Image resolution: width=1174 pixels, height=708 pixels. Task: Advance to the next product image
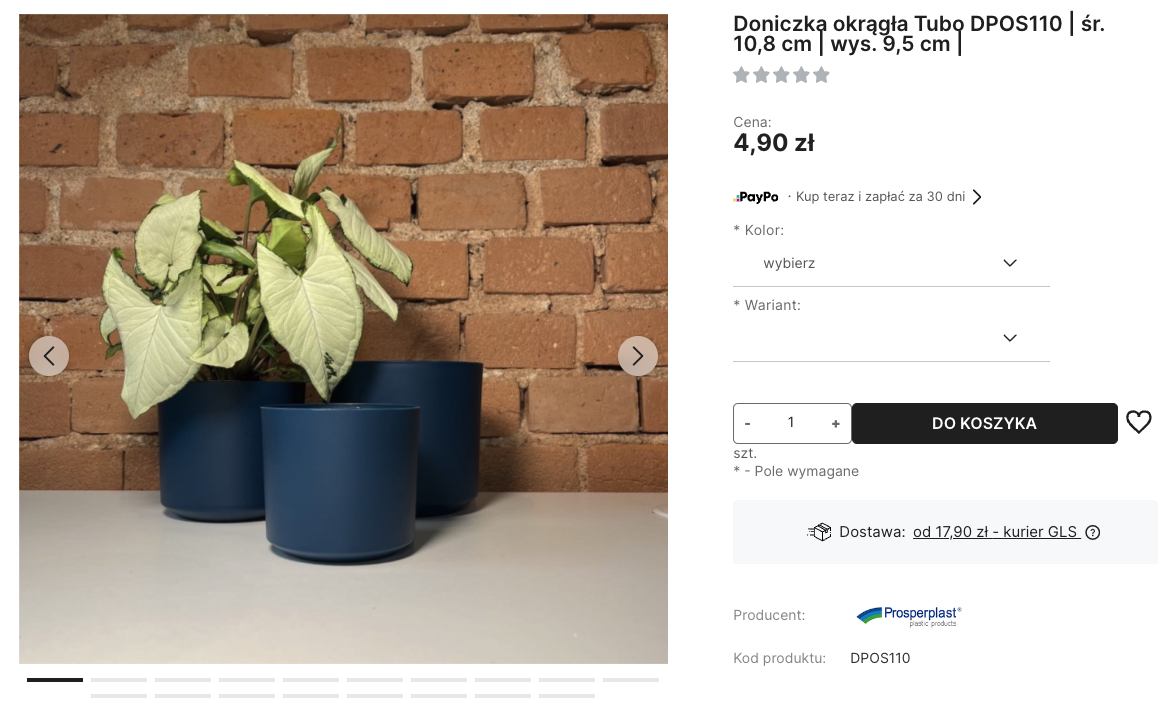point(638,356)
